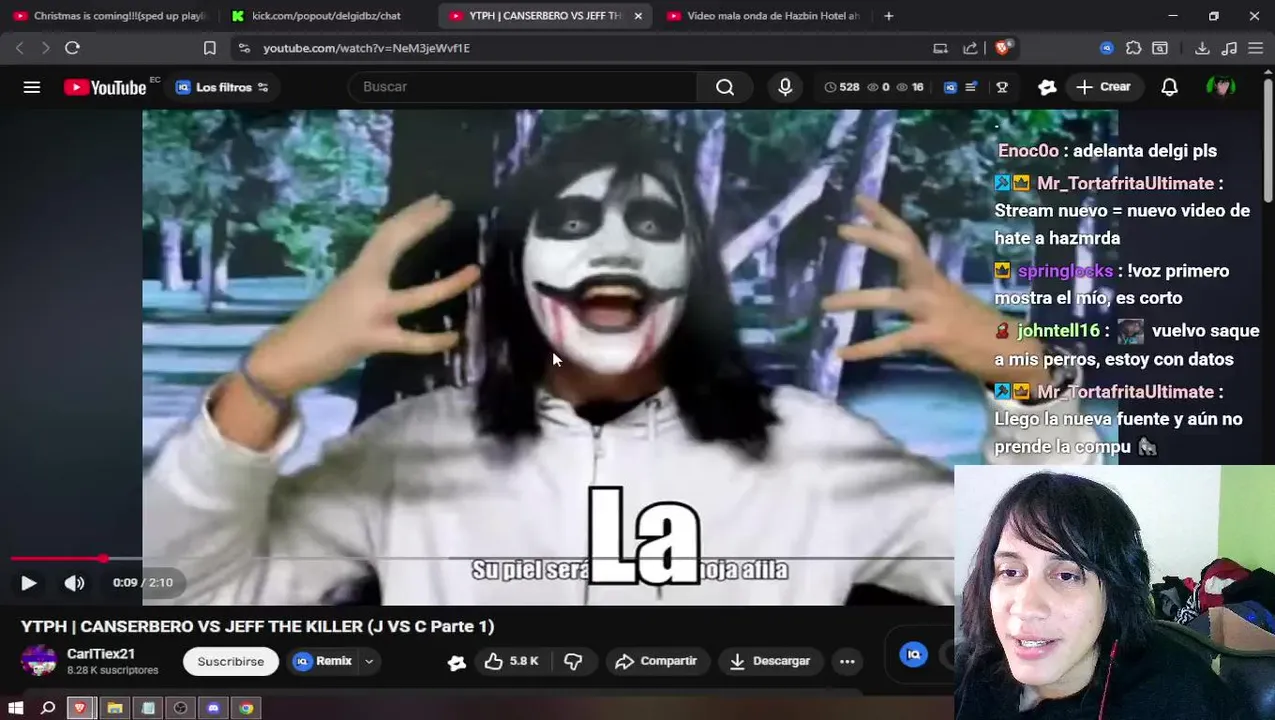Image resolution: width=1275 pixels, height=720 pixels.
Task: Open the browser main menu
Action: coord(1256,47)
